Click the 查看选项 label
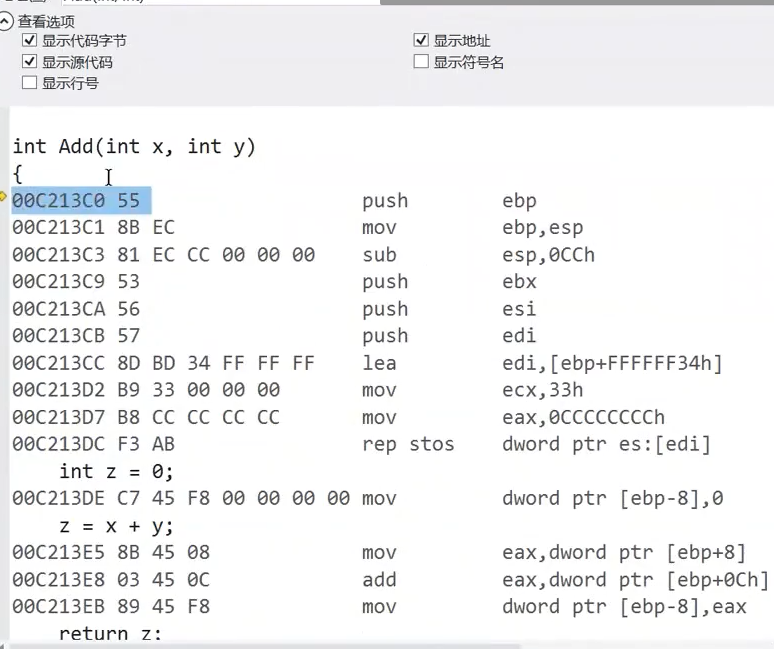774x649 pixels. (46, 21)
